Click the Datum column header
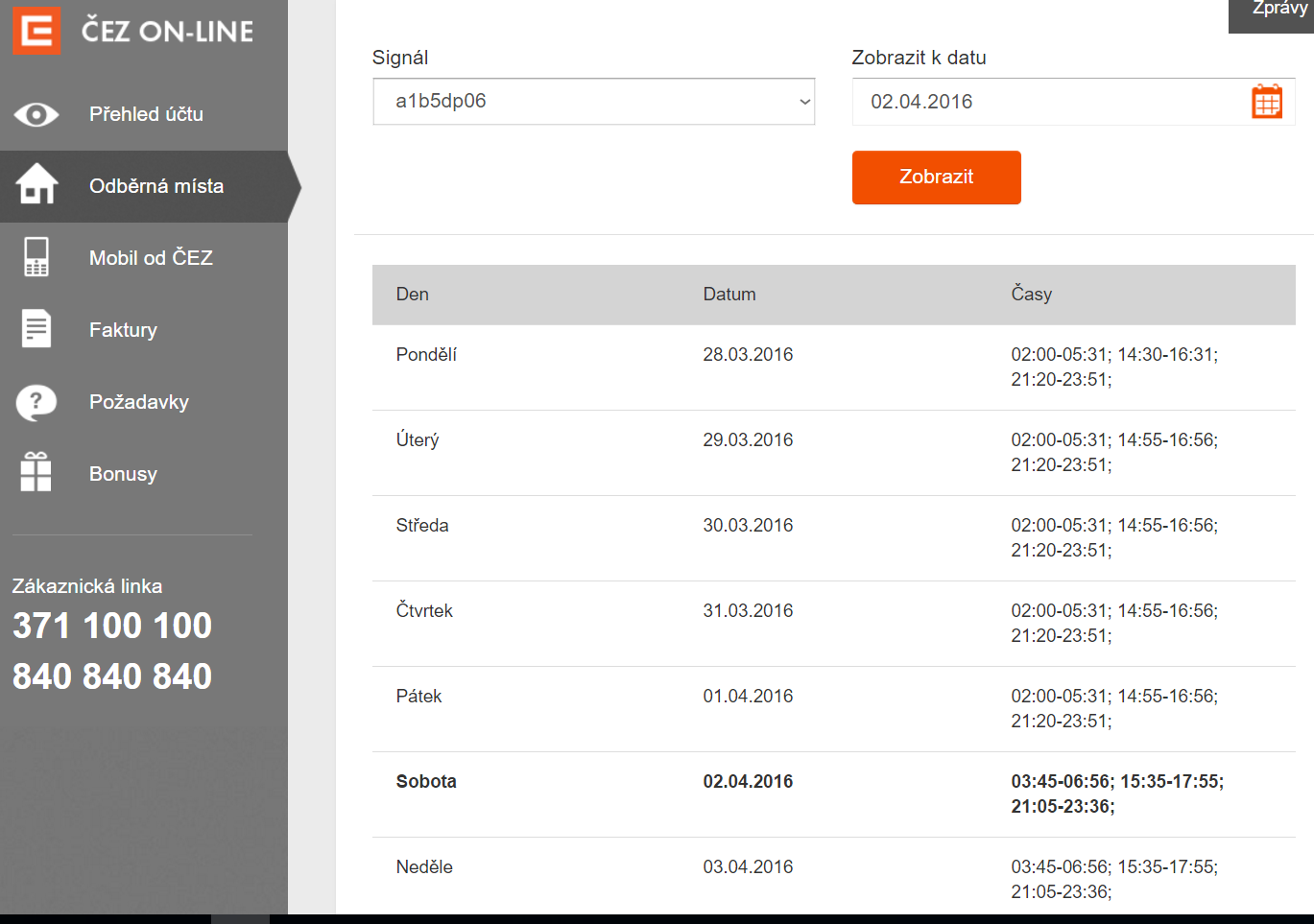 (729, 295)
